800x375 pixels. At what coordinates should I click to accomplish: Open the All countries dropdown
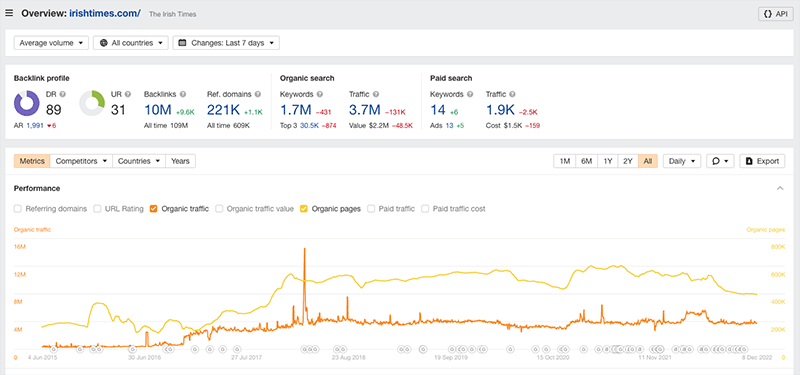(x=131, y=43)
